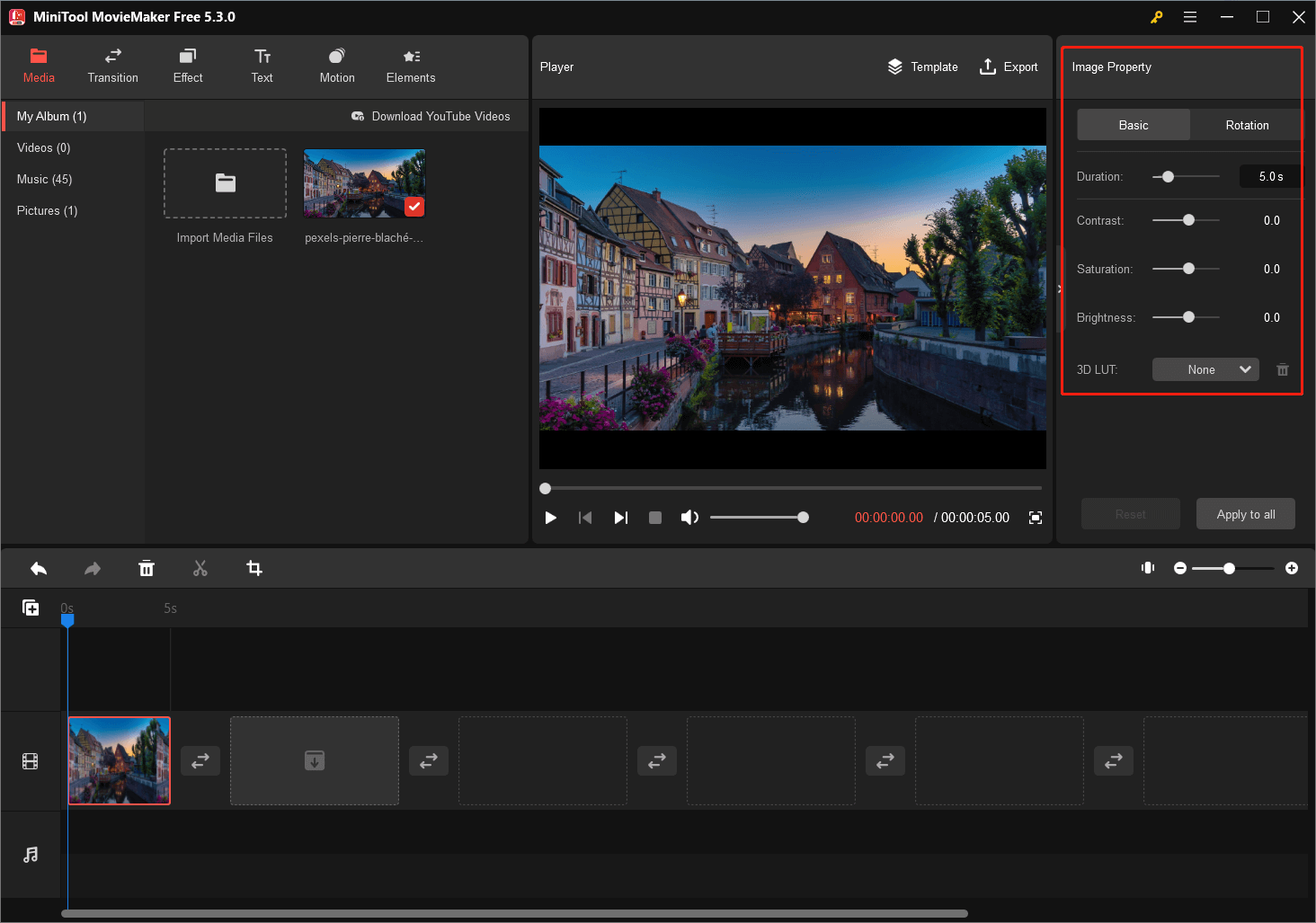This screenshot has height=923, width=1316.
Task: Go to next frame
Action: [x=620, y=518]
